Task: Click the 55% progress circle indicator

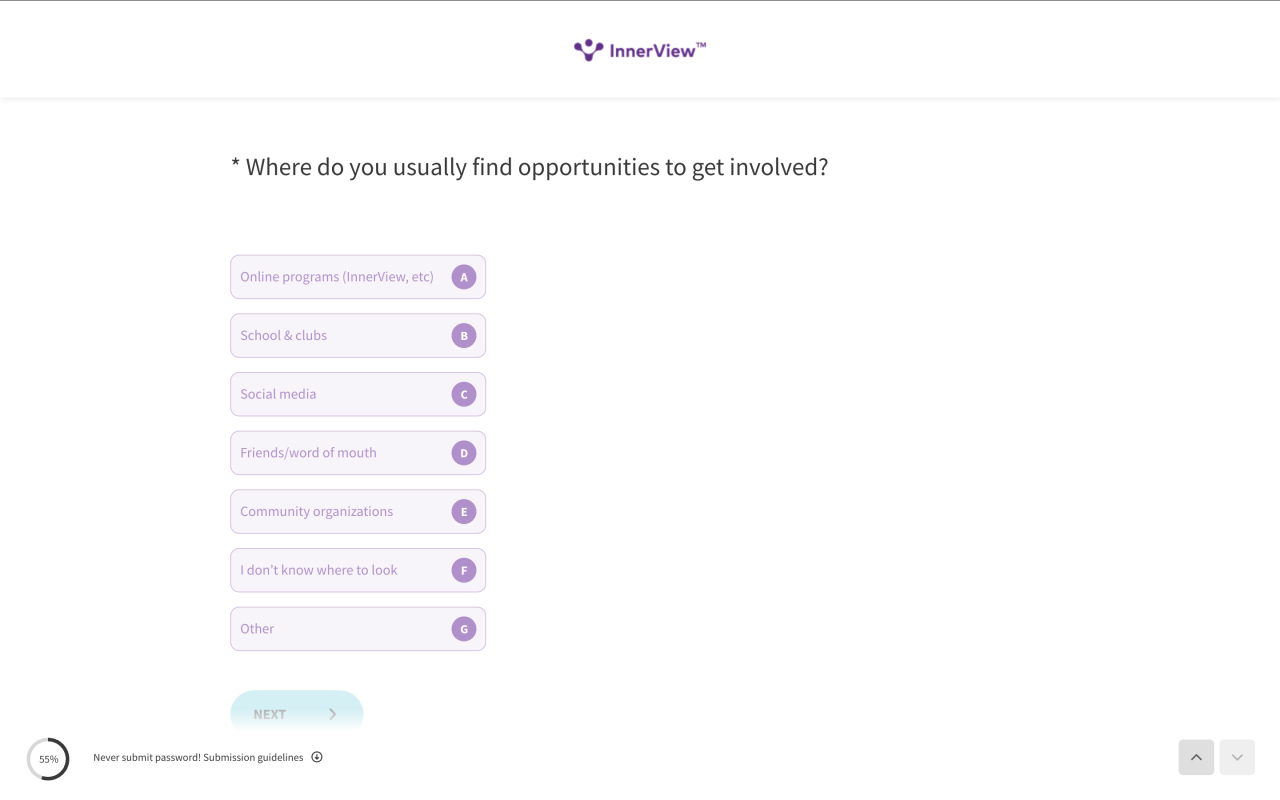Action: [48, 759]
